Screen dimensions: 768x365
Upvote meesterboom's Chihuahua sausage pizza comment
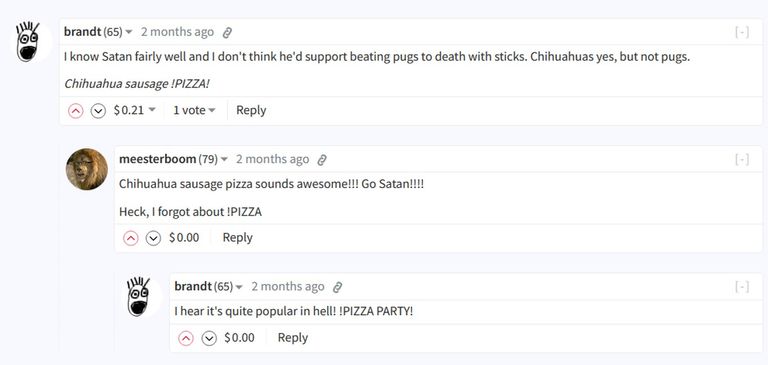pyautogui.click(x=131, y=239)
